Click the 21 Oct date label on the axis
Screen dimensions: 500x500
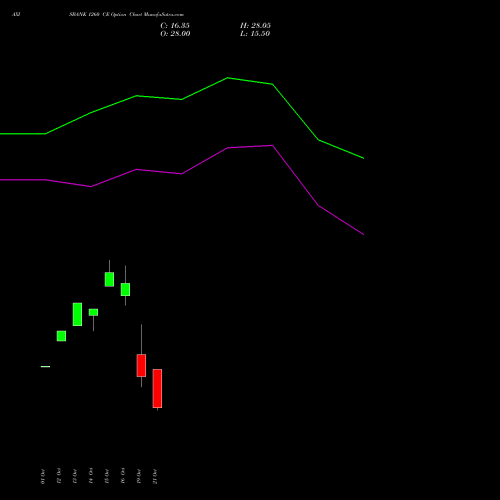(x=155, y=476)
